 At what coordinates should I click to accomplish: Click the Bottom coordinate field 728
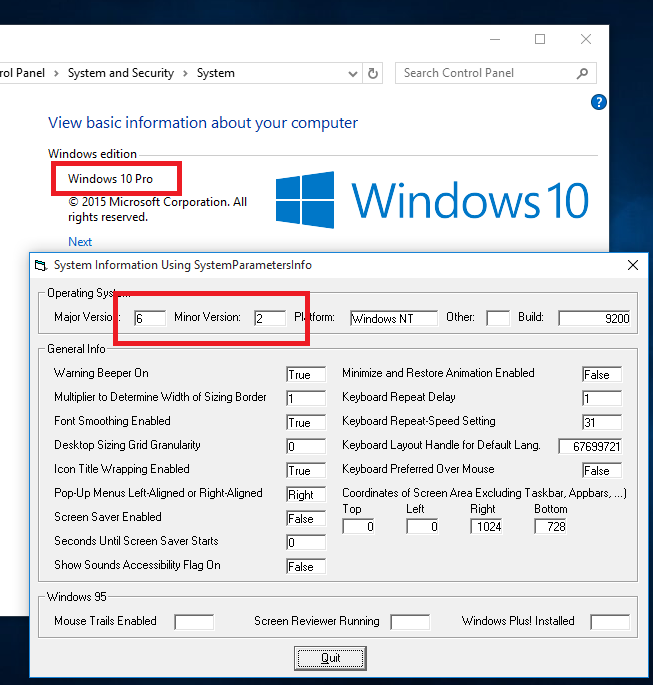point(550,526)
